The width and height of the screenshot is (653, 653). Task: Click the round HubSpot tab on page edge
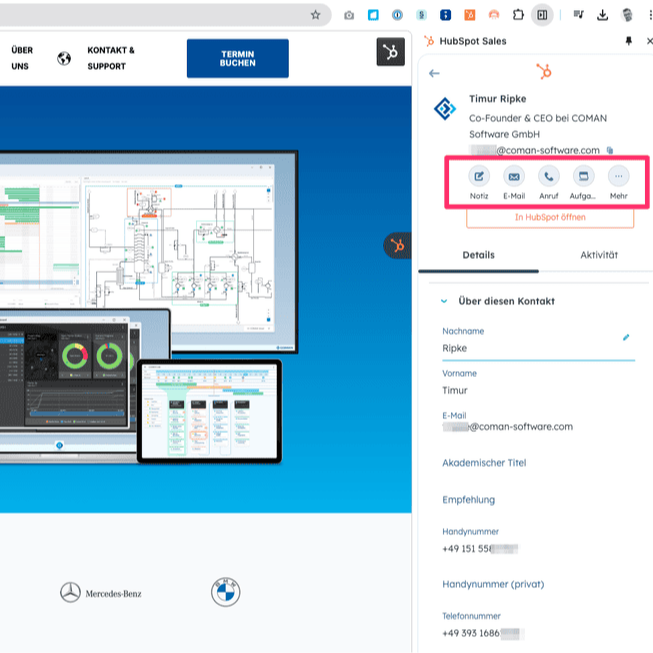click(397, 245)
